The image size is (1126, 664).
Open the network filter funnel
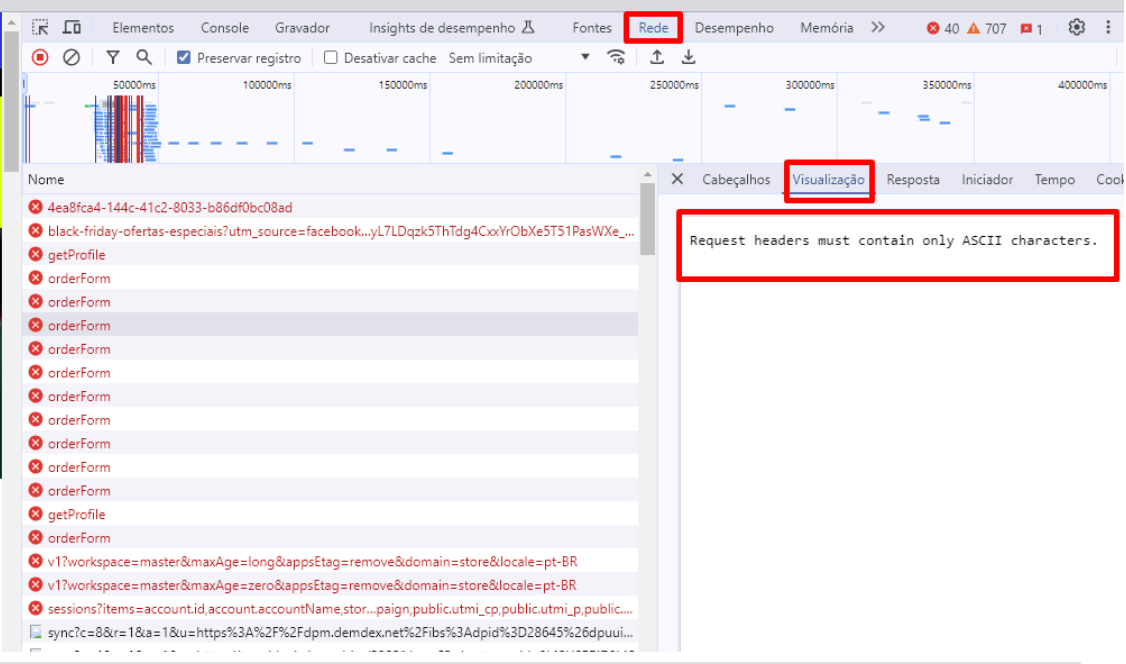pos(113,58)
